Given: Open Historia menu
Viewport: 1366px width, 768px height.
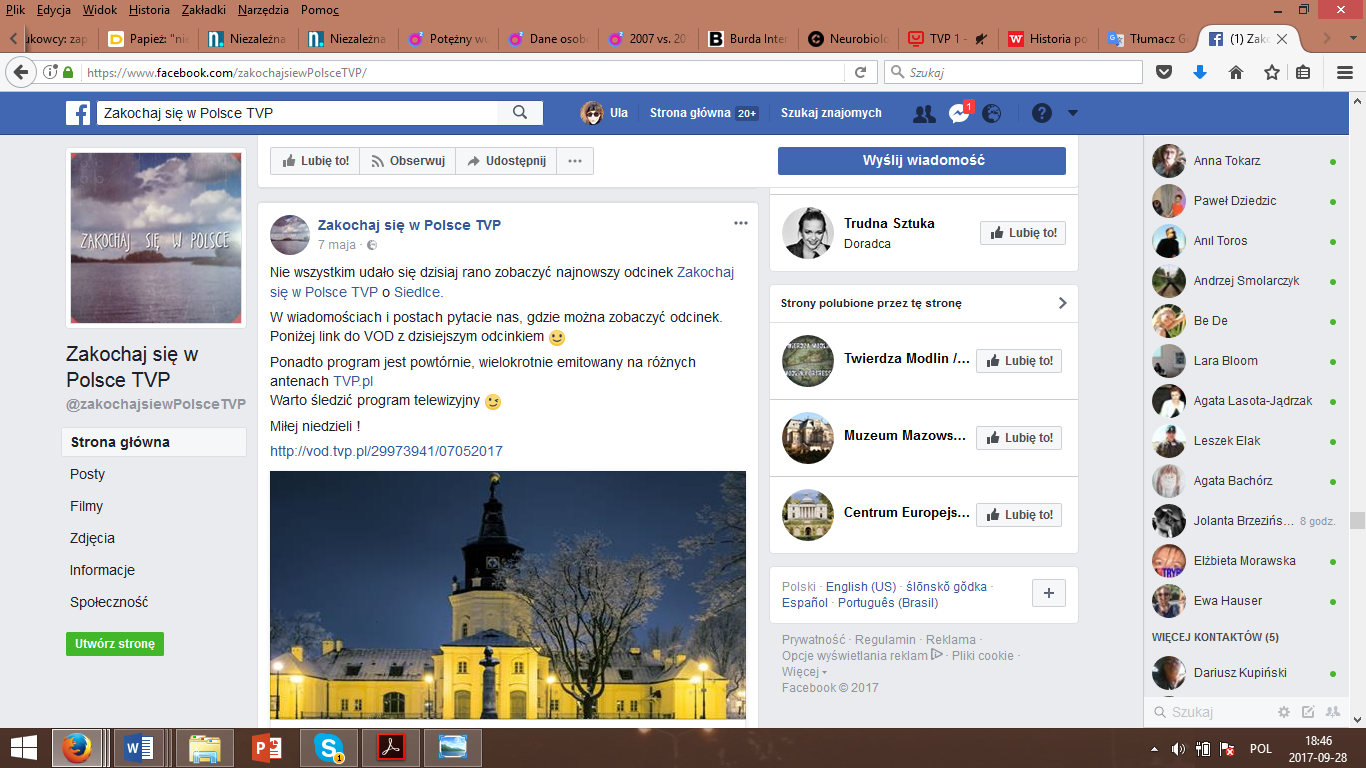Looking at the screenshot, I should [149, 10].
